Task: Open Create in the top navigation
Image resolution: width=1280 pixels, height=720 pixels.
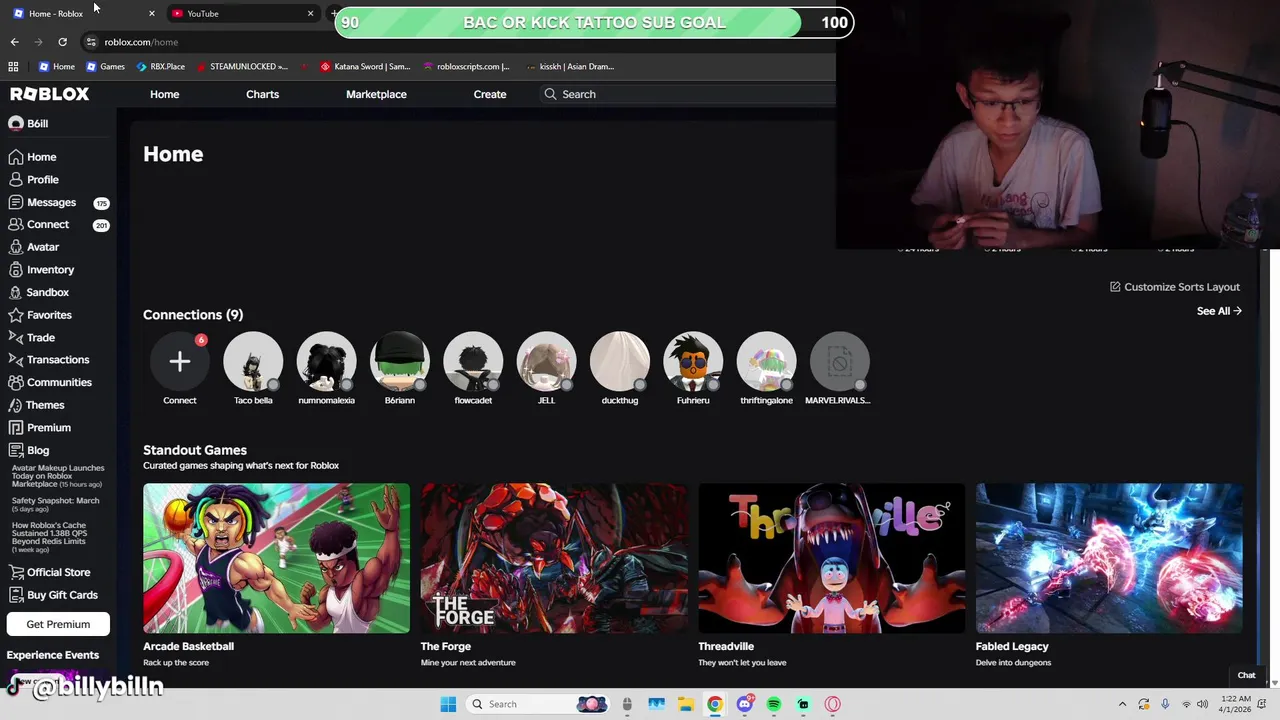Action: (x=490, y=94)
